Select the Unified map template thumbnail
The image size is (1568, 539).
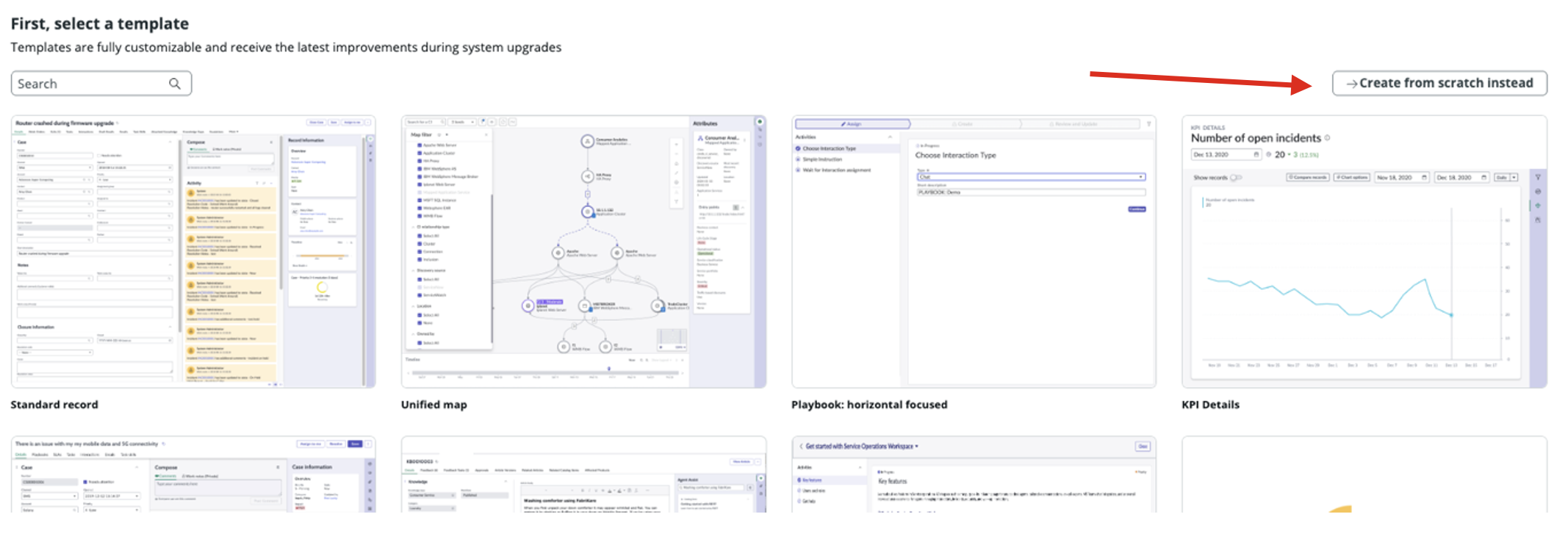583,251
